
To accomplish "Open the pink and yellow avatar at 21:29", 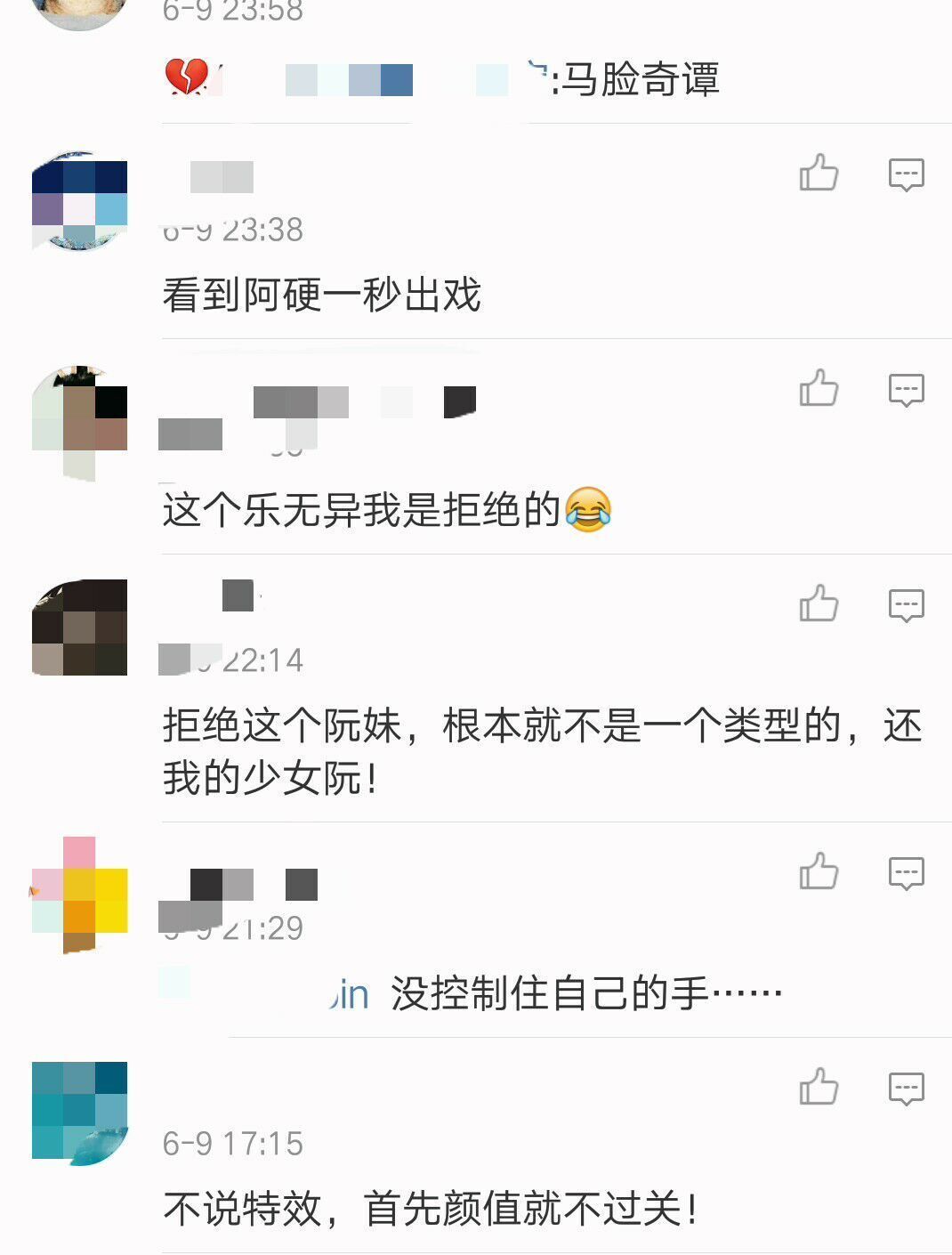I will (80, 895).
